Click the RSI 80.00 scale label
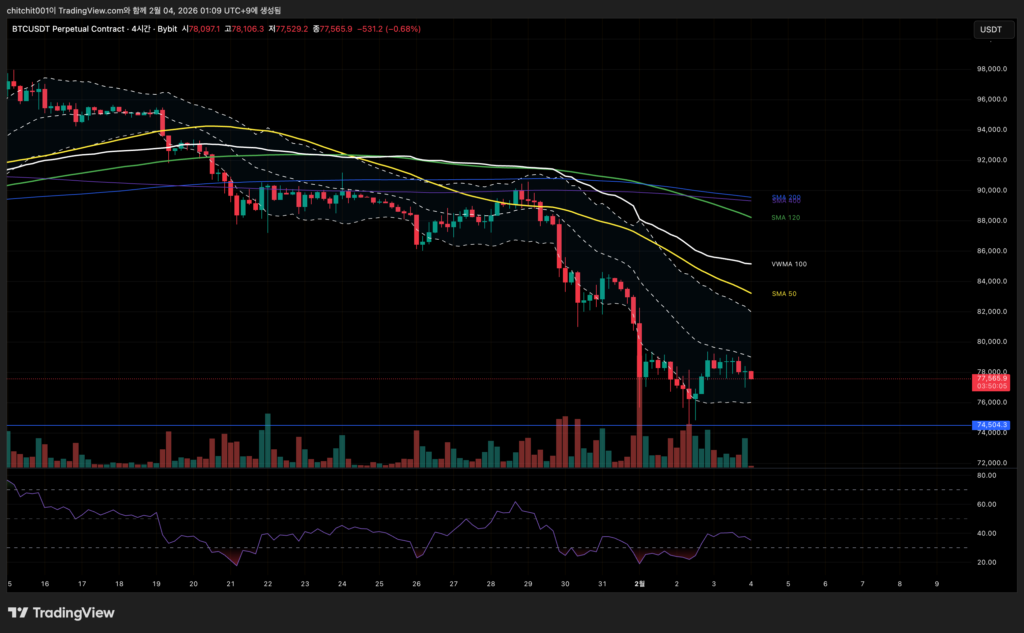This screenshot has height=633, width=1024. (987, 476)
